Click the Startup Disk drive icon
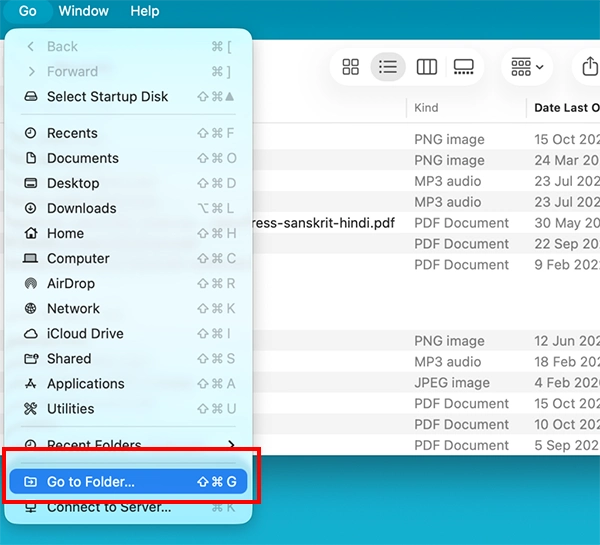 click(x=31, y=96)
